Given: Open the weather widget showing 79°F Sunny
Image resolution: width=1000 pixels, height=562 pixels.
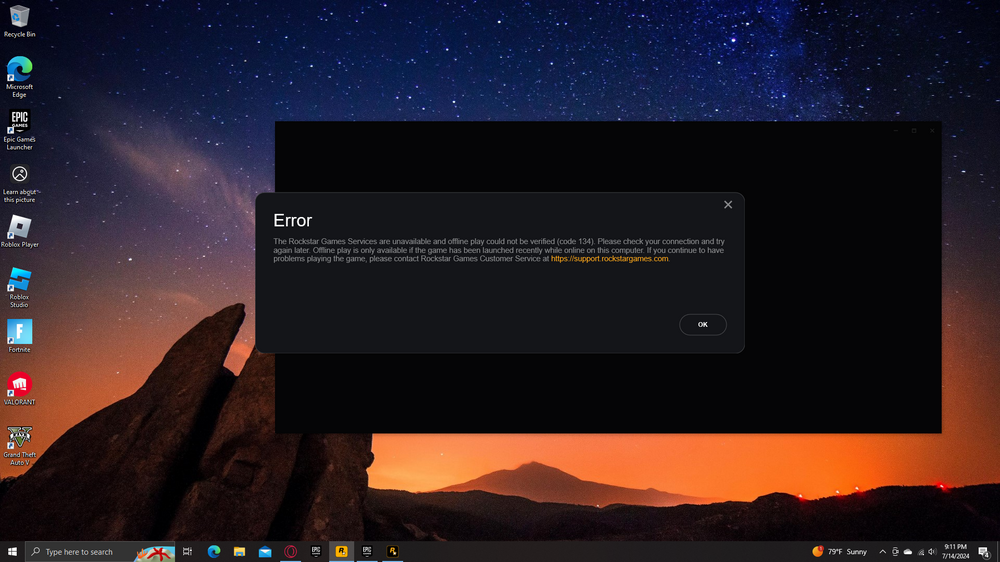Looking at the screenshot, I should pos(839,552).
